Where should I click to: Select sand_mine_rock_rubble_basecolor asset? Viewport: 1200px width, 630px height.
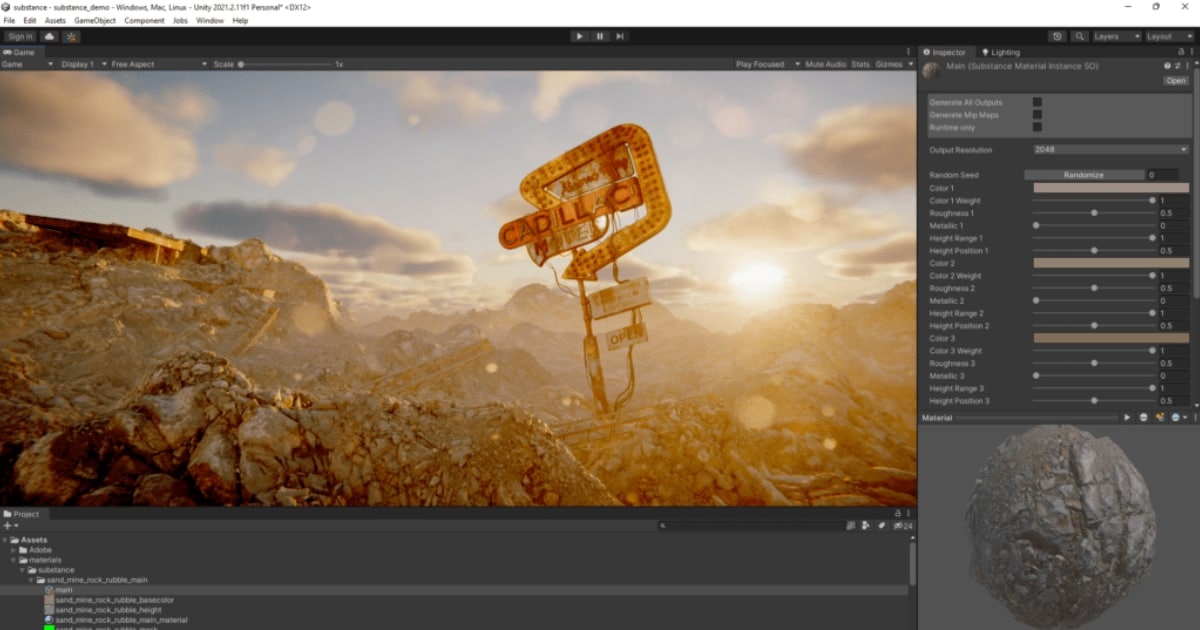[114, 600]
